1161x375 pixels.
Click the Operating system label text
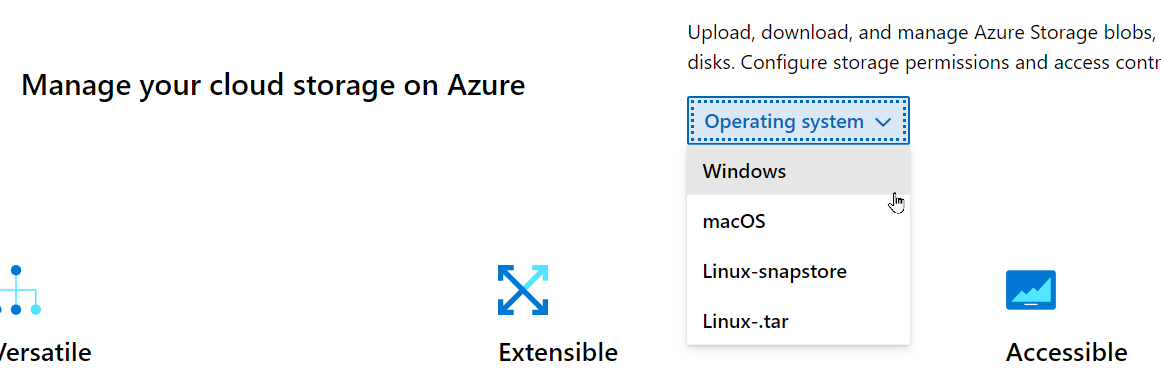pyautogui.click(x=784, y=122)
